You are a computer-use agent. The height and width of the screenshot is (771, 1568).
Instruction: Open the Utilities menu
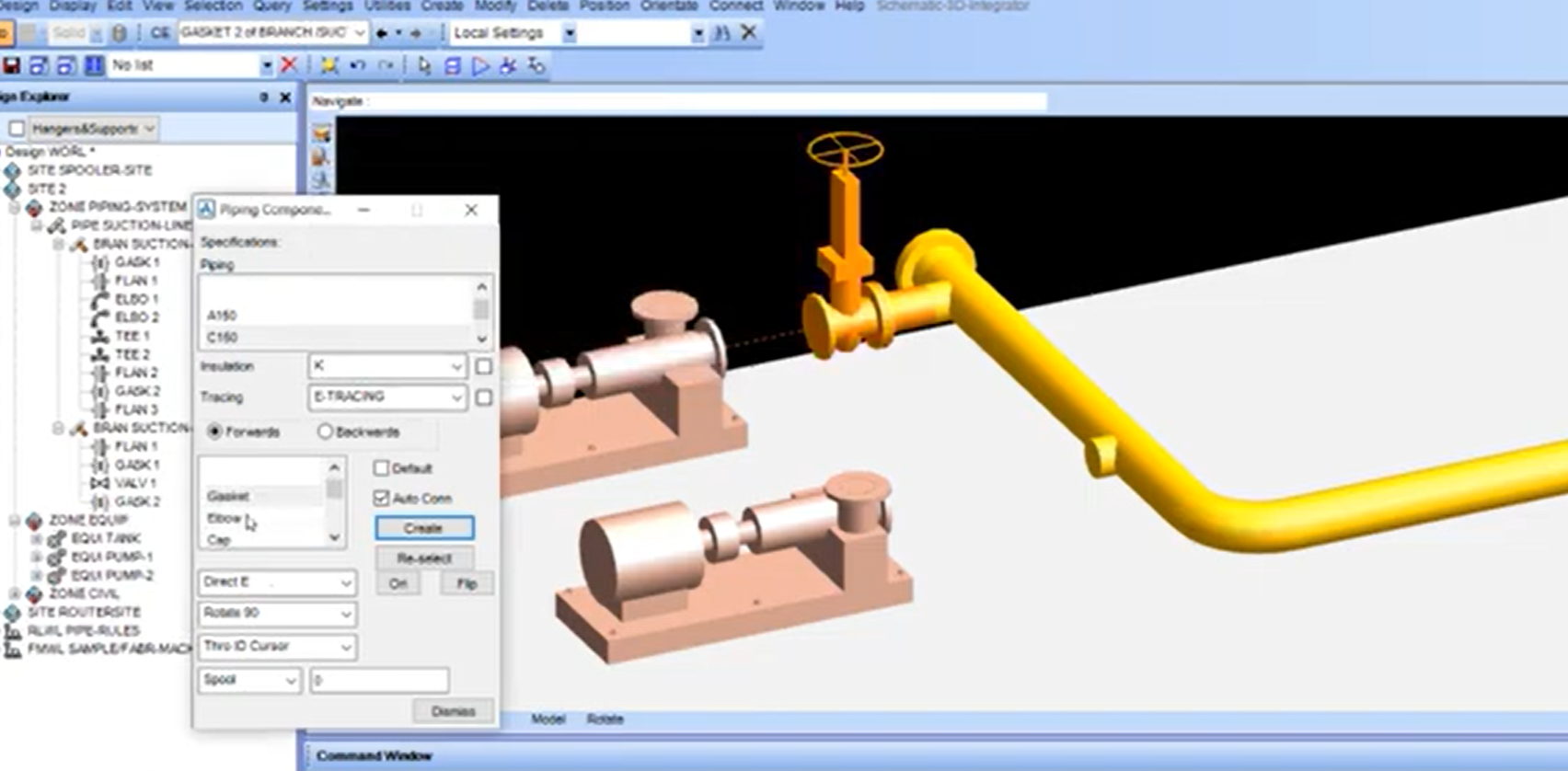387,6
